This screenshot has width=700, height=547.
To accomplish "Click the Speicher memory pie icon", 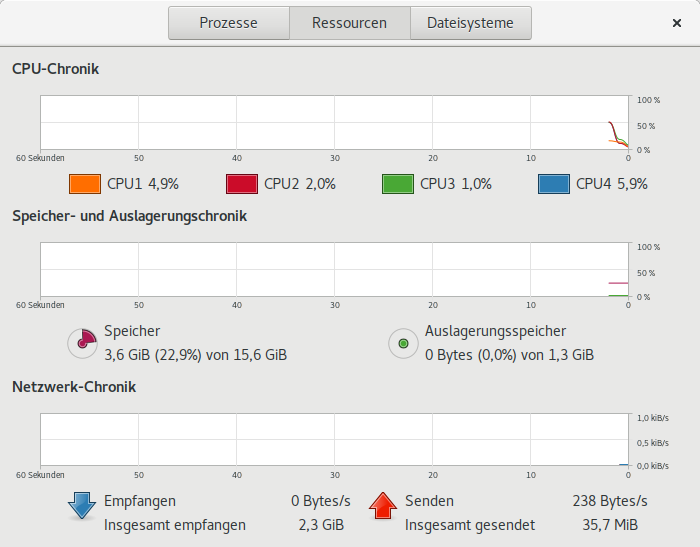I will coord(82,343).
